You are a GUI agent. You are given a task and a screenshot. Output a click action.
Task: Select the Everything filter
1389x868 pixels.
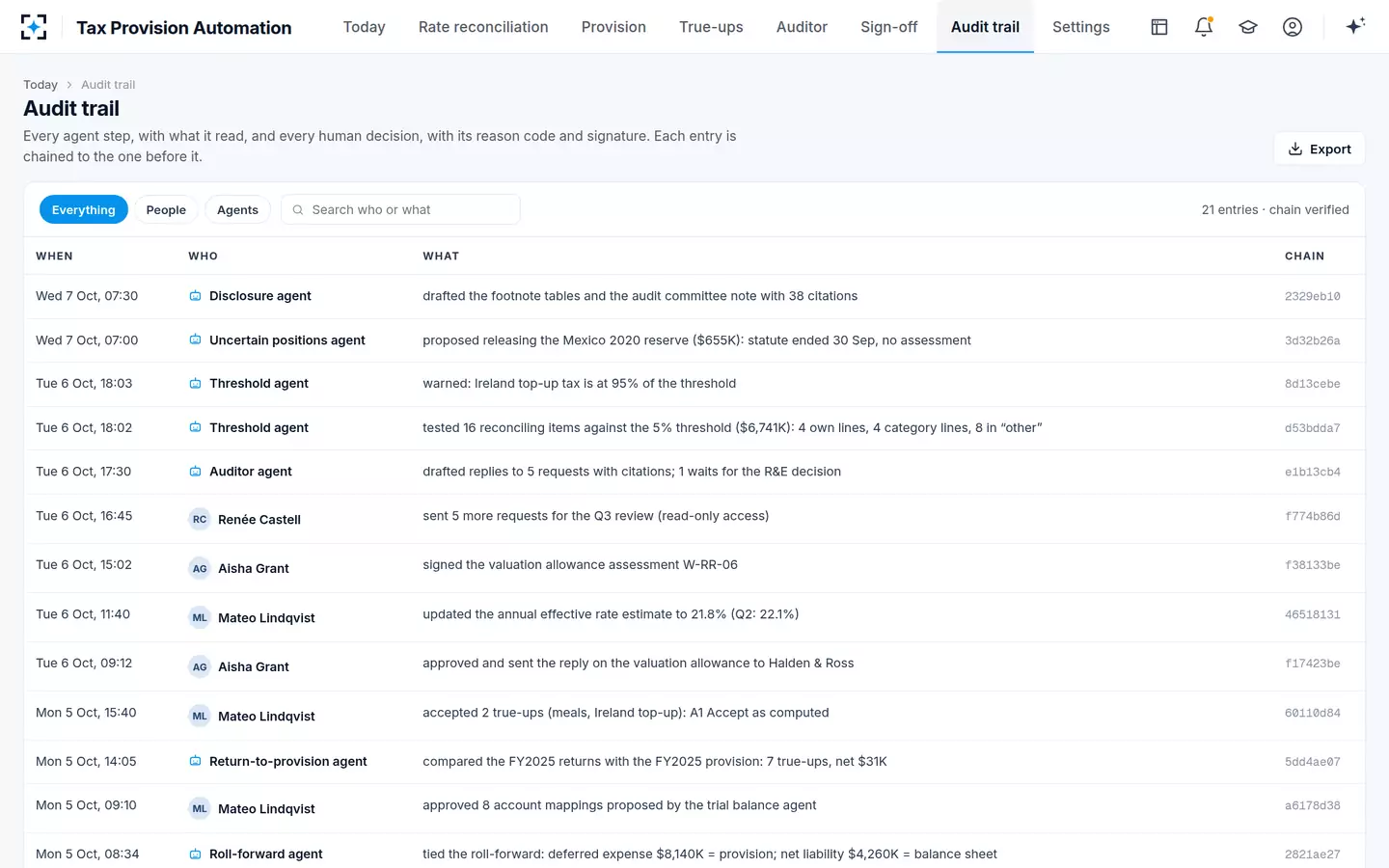pyautogui.click(x=84, y=209)
